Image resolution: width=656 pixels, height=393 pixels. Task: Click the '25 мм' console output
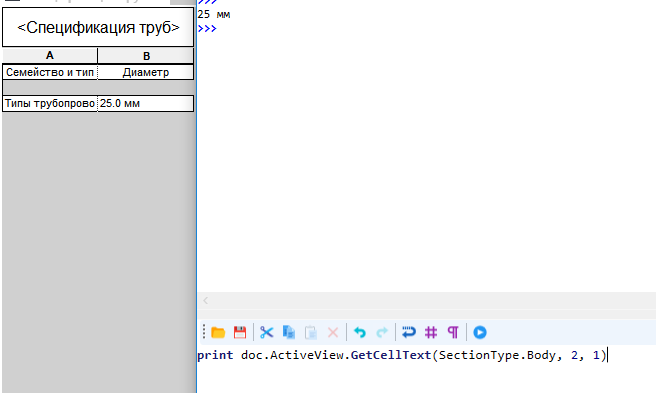pyautogui.click(x=214, y=14)
